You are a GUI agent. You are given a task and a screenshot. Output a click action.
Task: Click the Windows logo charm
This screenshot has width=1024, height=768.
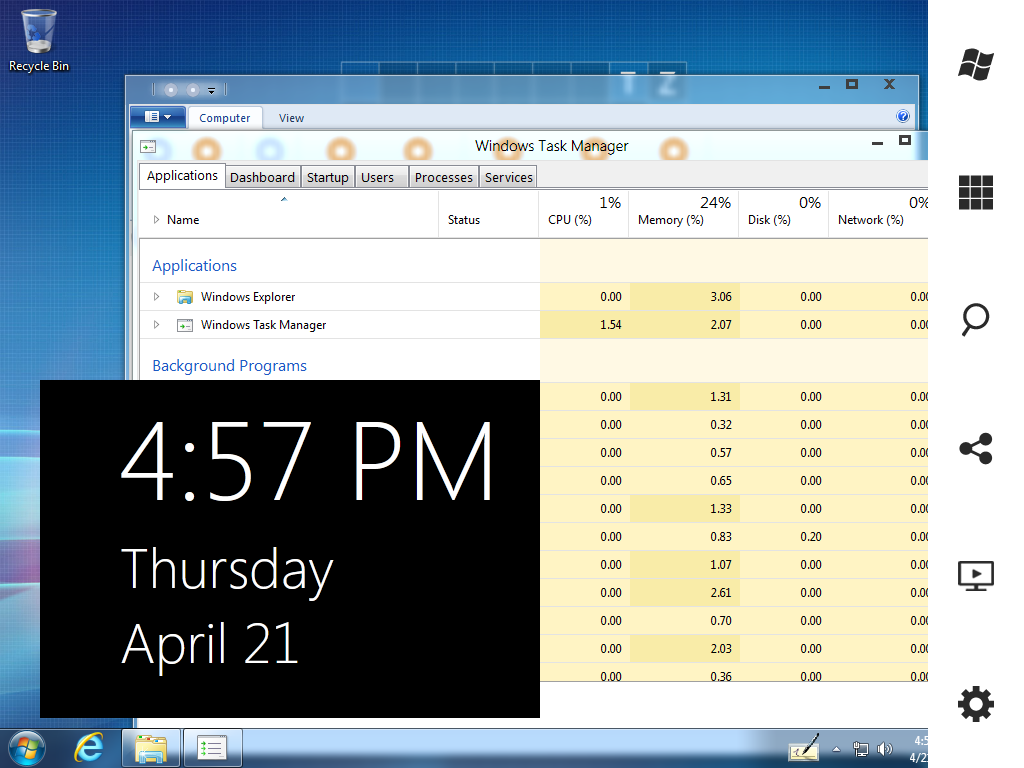(x=975, y=64)
